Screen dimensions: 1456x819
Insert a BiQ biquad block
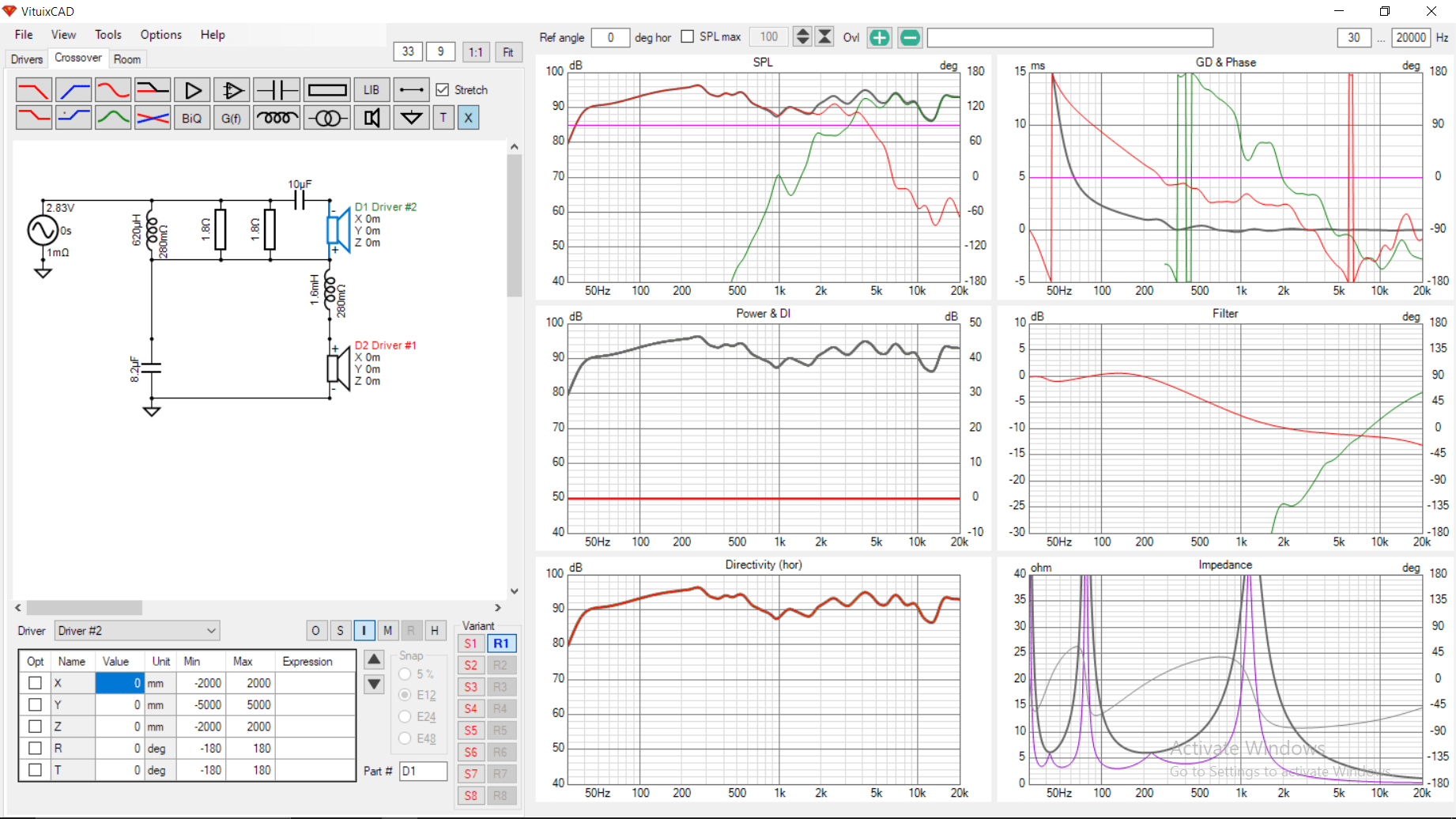[x=192, y=118]
